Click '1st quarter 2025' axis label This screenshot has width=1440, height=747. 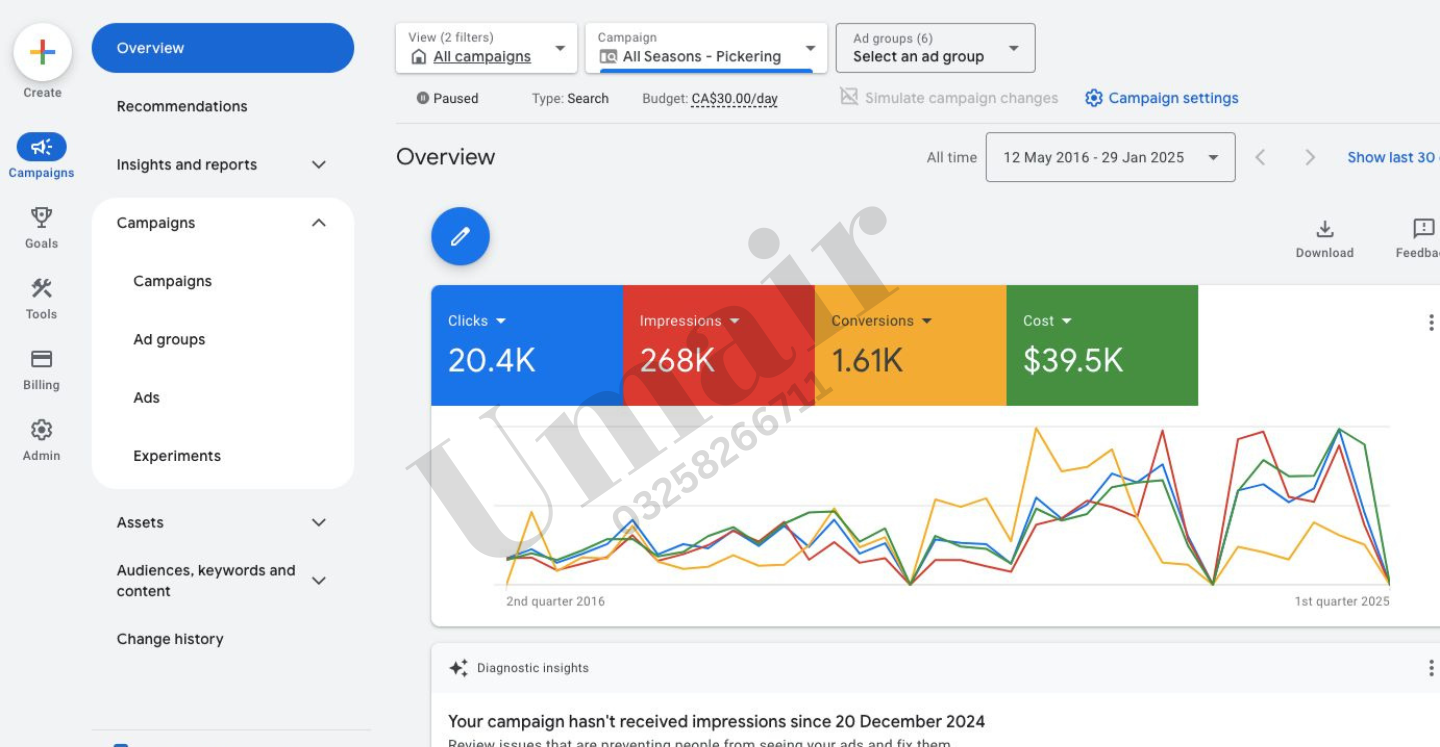(x=1342, y=601)
